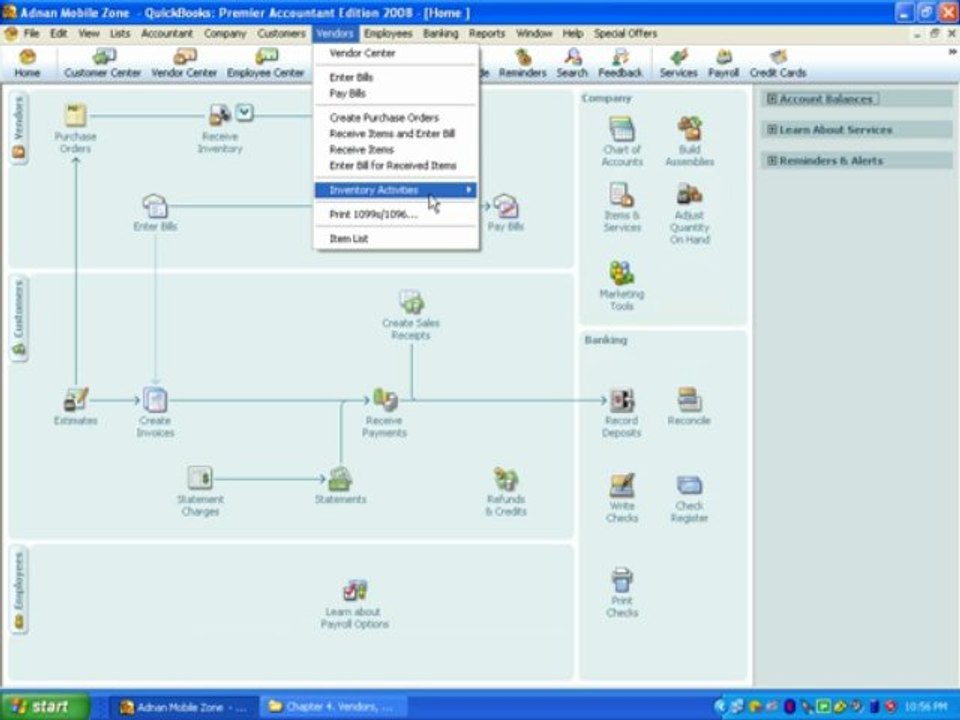Open the Write Checks icon
960x720 pixels.
click(x=621, y=485)
